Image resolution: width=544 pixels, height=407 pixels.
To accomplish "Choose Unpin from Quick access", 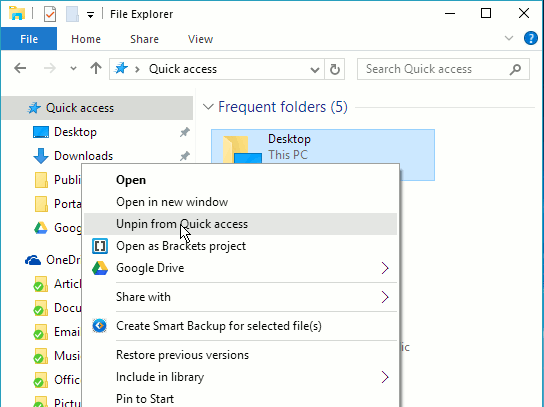I will (240, 224).
